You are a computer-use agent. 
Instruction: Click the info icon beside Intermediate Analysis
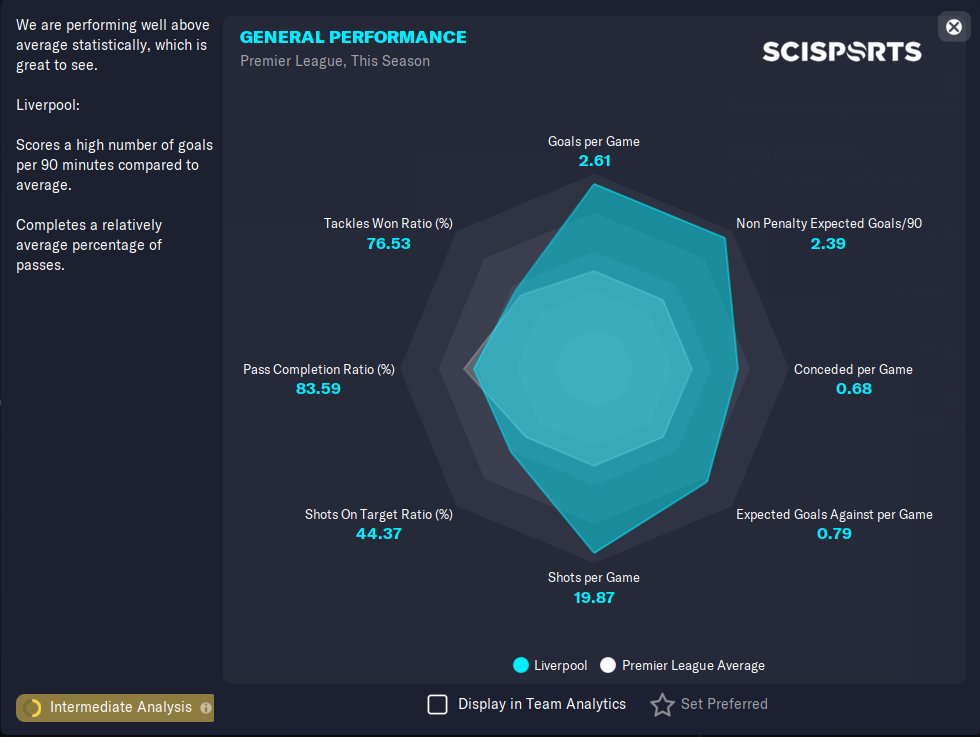click(206, 708)
